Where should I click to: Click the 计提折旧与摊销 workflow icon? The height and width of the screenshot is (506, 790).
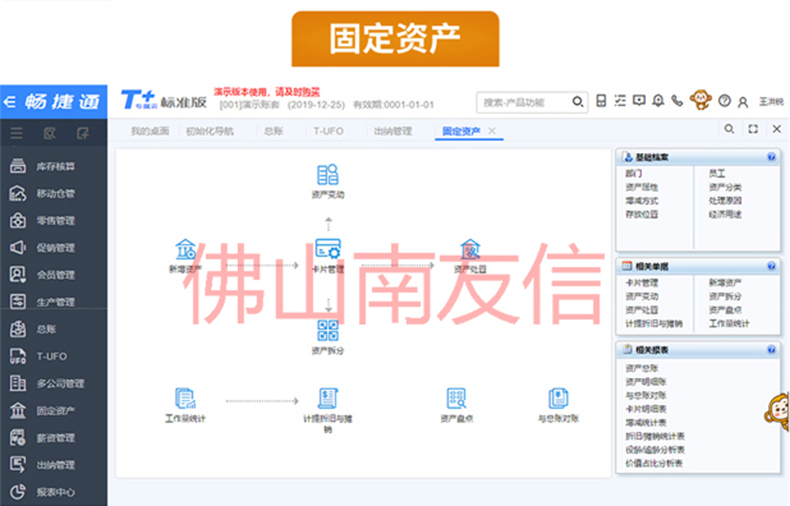(x=327, y=398)
